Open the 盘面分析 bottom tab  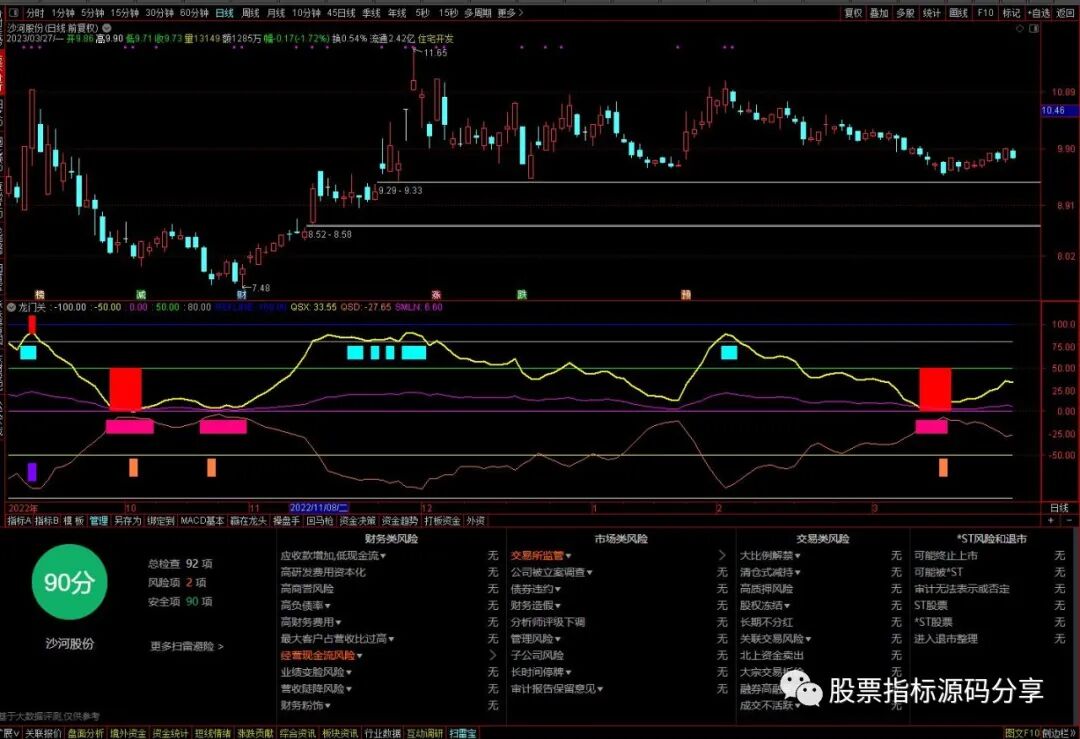pyautogui.click(x=85, y=733)
